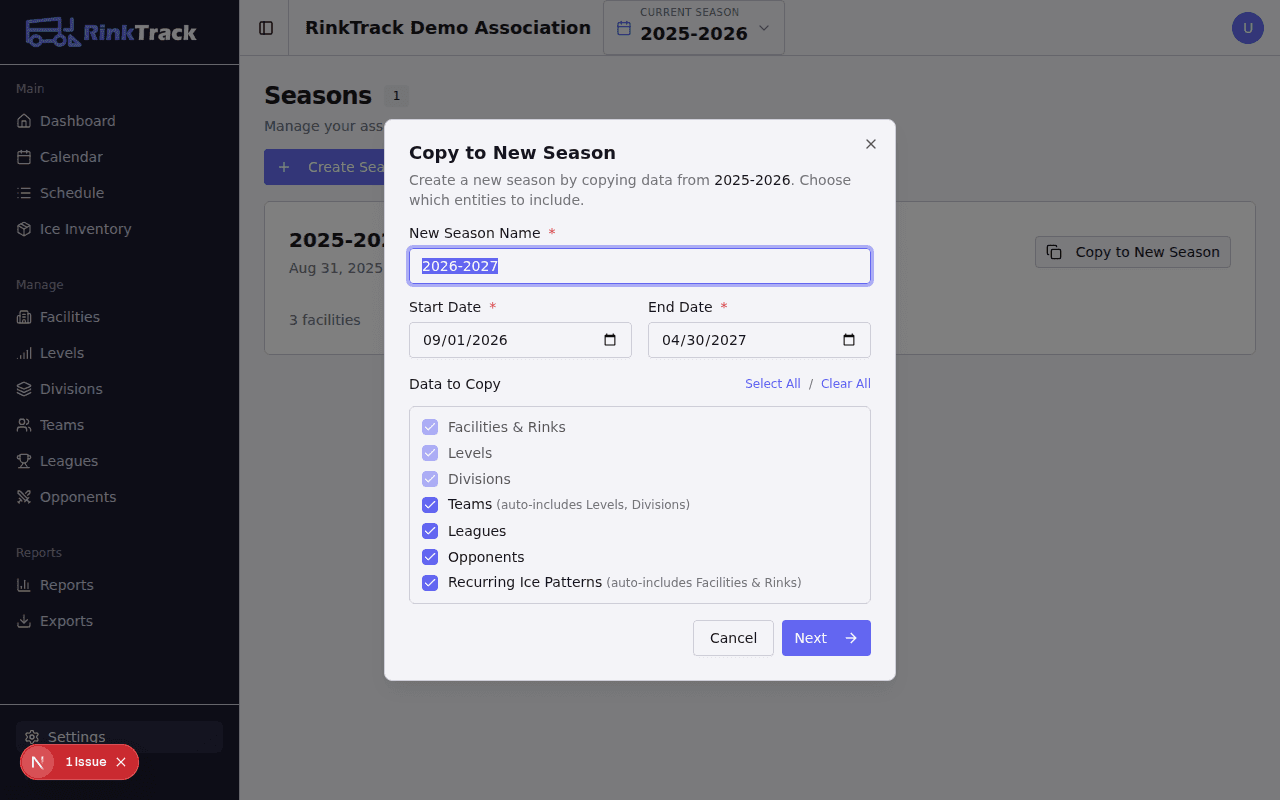Click the Facilities building icon
The width and height of the screenshot is (1280, 800).
(x=24, y=317)
